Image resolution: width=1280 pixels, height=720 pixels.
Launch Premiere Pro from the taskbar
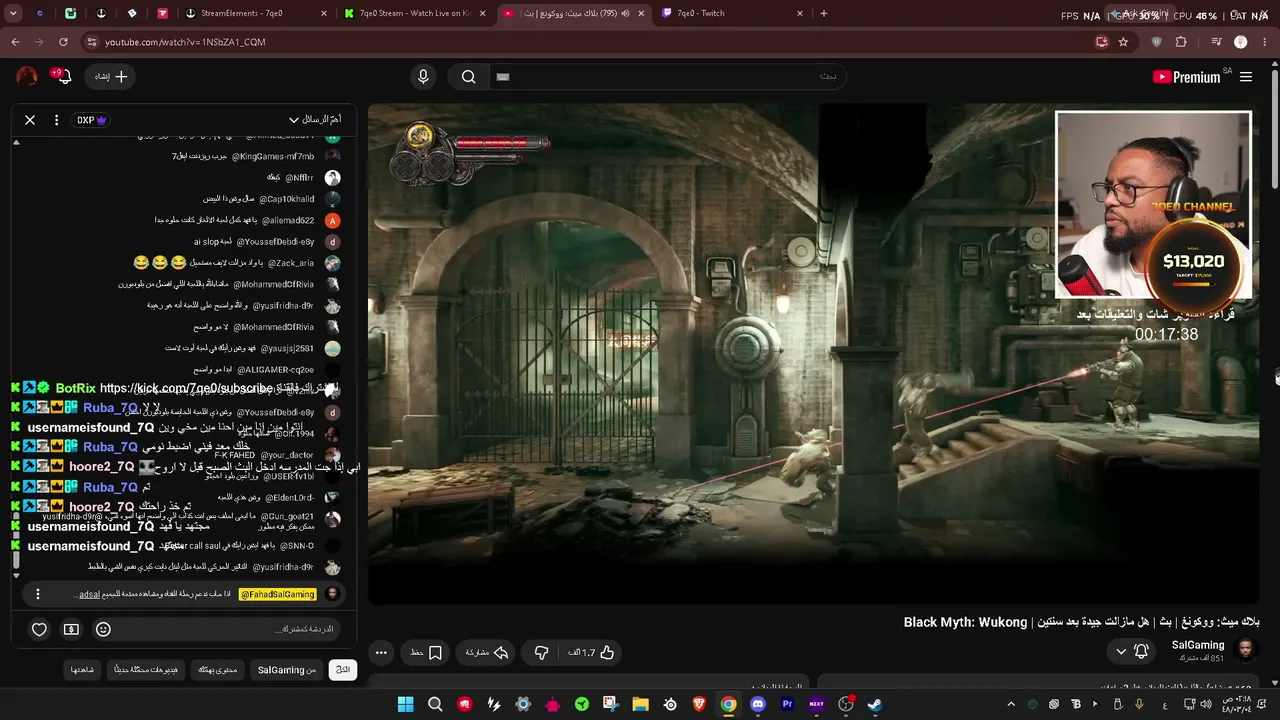pos(787,704)
